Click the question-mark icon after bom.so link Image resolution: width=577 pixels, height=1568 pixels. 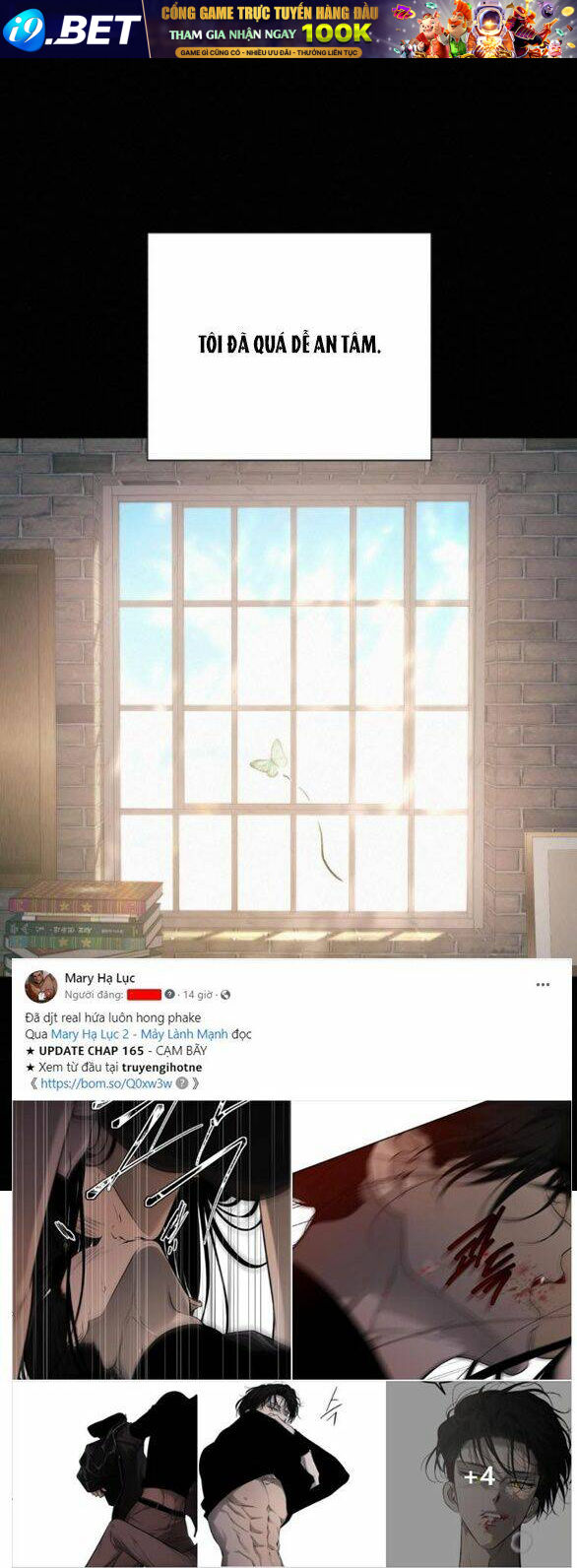[181, 1083]
